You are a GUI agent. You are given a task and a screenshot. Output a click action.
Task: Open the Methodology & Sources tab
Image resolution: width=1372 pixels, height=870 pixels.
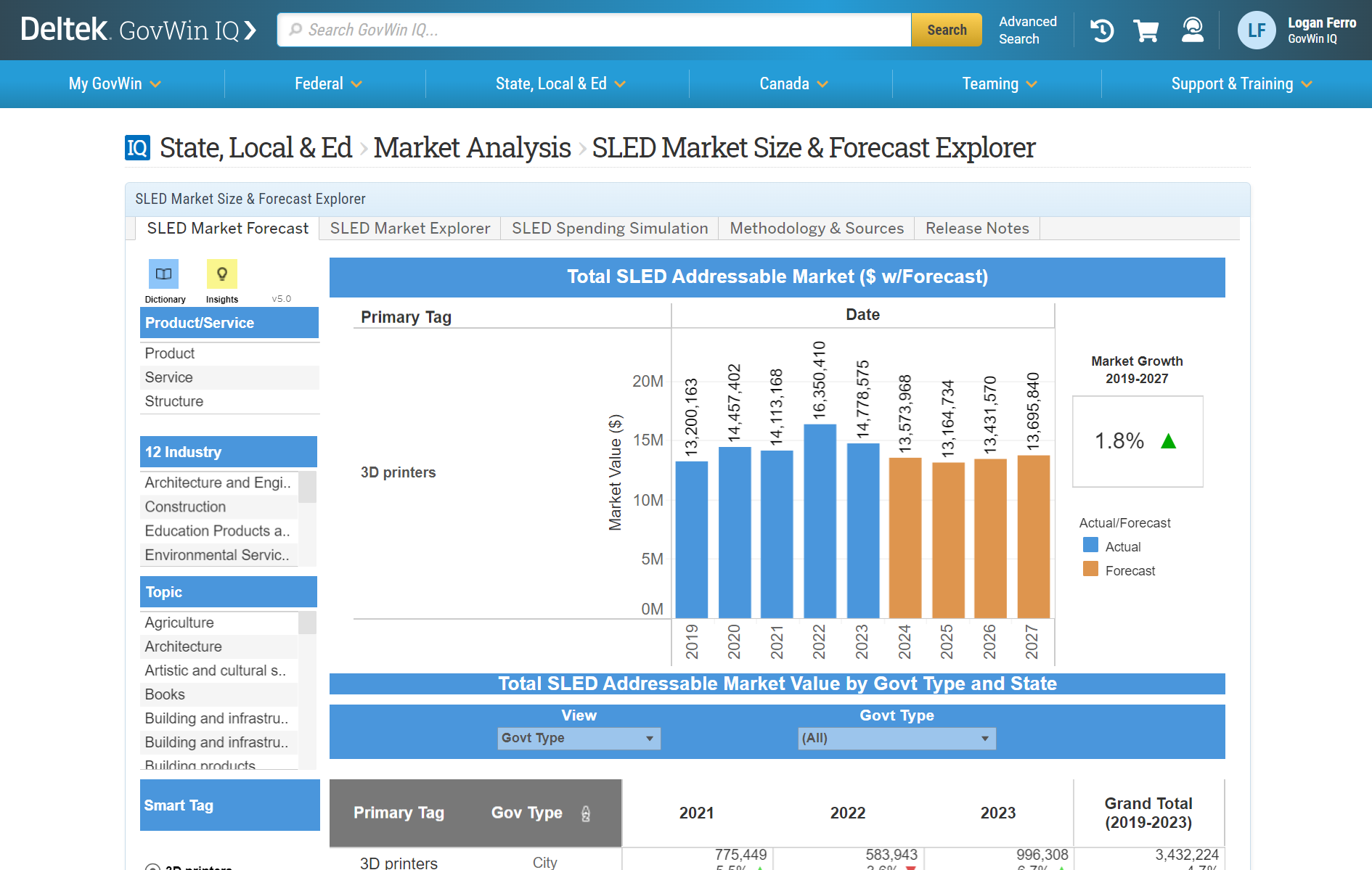[817, 229]
